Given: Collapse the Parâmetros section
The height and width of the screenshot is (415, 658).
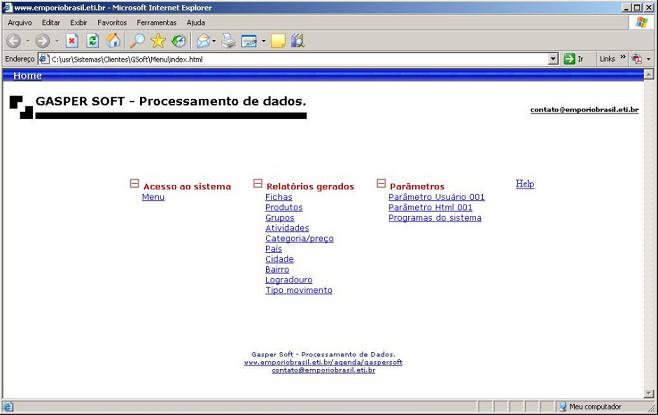Looking at the screenshot, I should pos(380,184).
